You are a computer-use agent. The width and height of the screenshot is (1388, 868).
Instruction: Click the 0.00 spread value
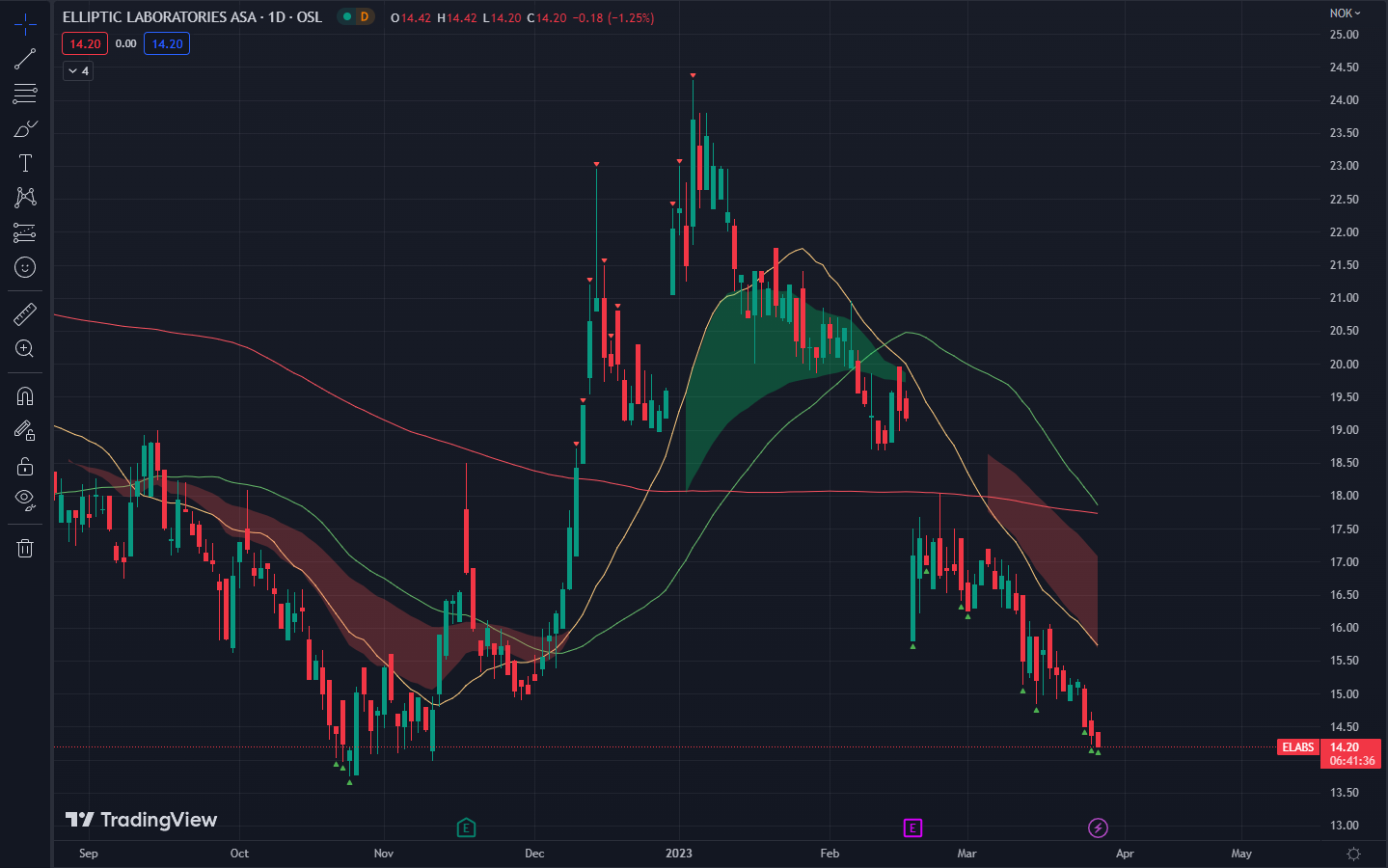point(125,43)
